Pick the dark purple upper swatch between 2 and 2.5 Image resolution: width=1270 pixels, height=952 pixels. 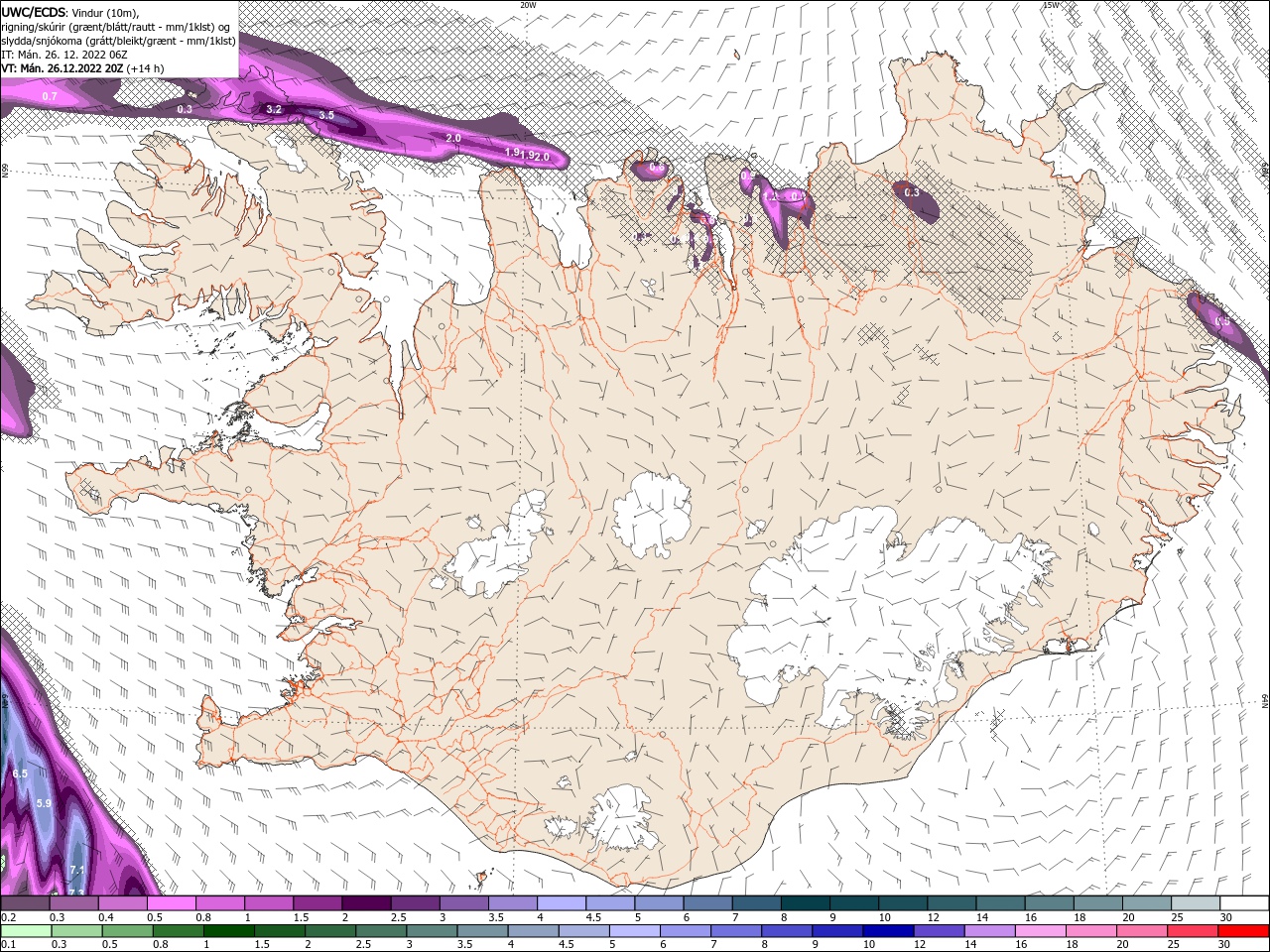(366, 903)
